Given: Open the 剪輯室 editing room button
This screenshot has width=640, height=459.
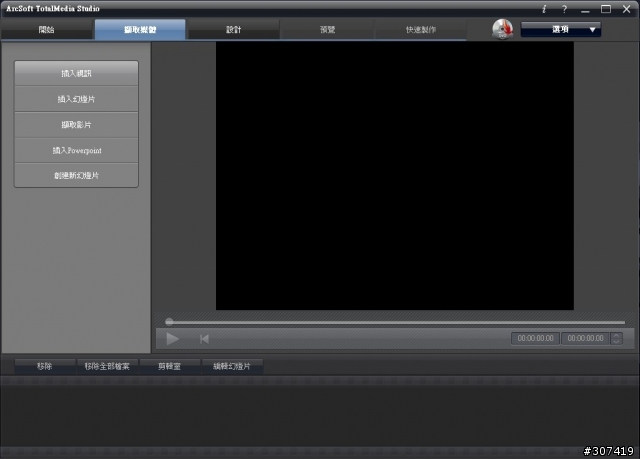Looking at the screenshot, I should (x=170, y=366).
